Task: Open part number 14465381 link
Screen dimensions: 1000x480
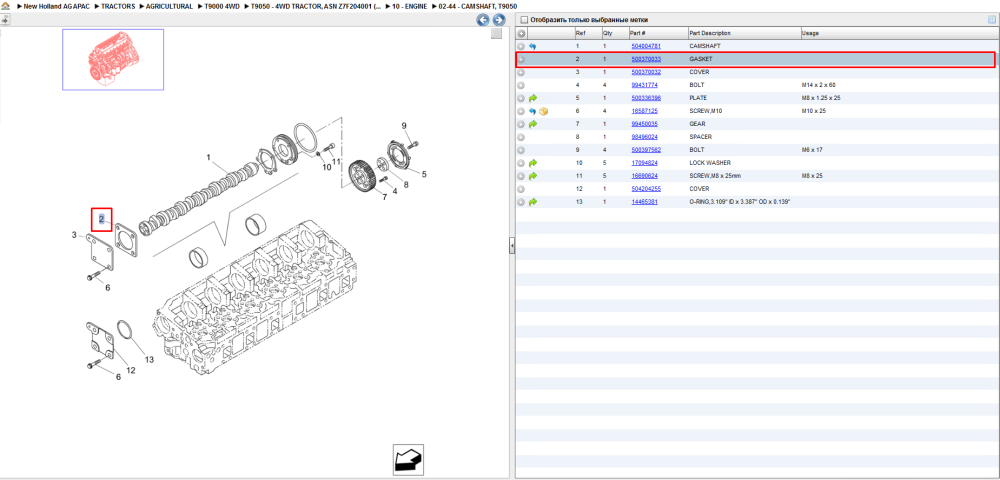Action: [644, 201]
